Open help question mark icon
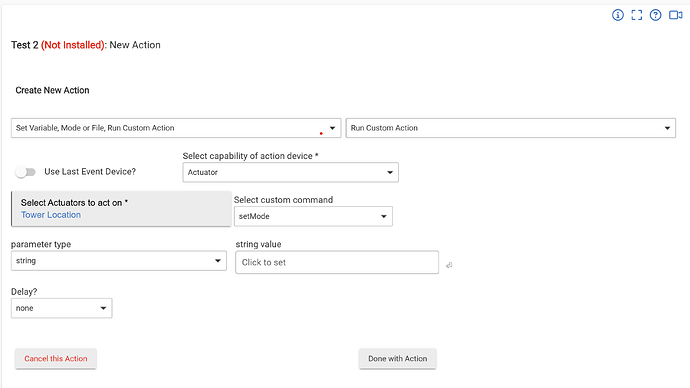This screenshot has height=388, width=690. (655, 15)
